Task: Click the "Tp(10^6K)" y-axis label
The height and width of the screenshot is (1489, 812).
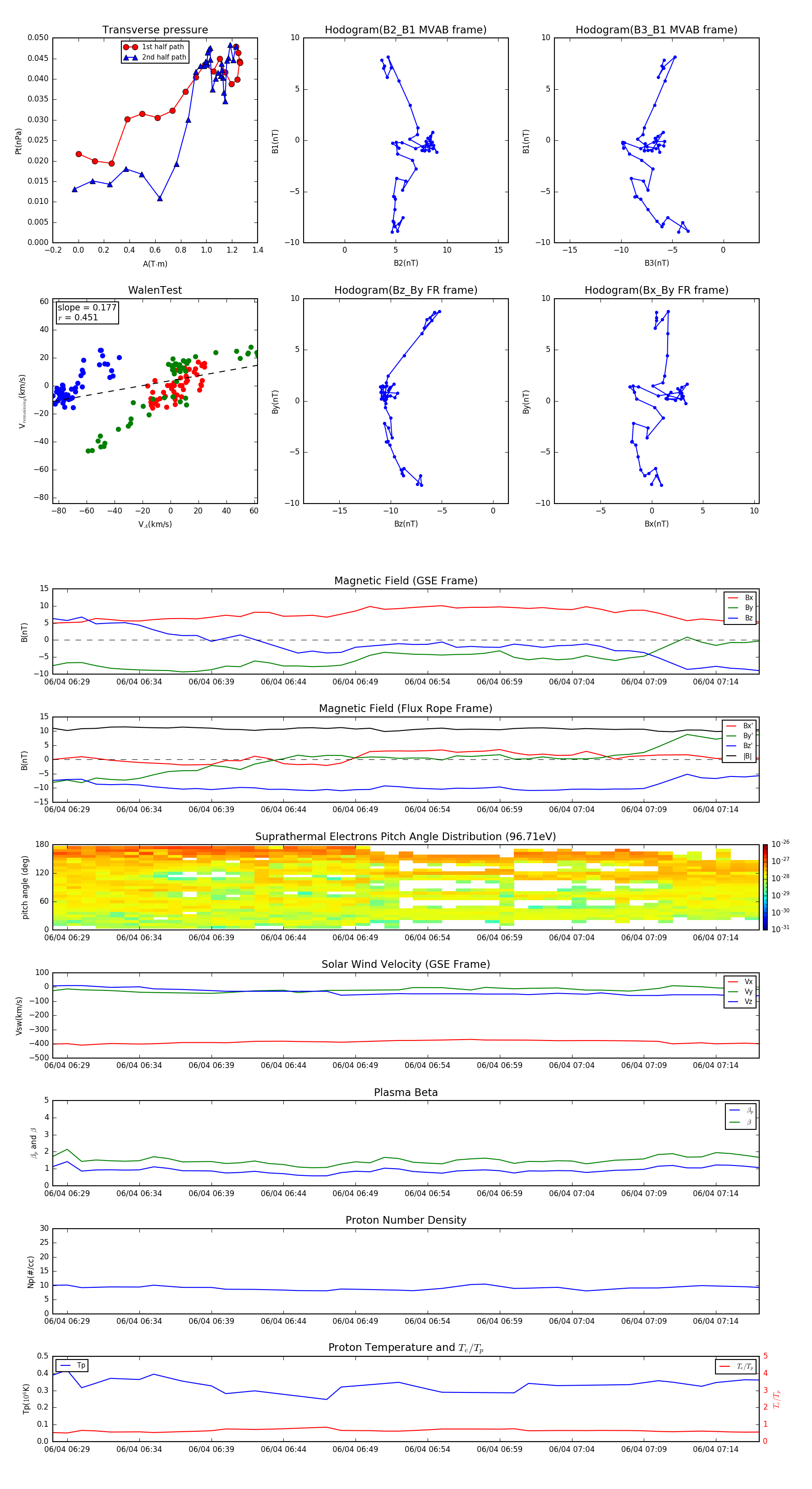Action: click(x=26, y=1399)
